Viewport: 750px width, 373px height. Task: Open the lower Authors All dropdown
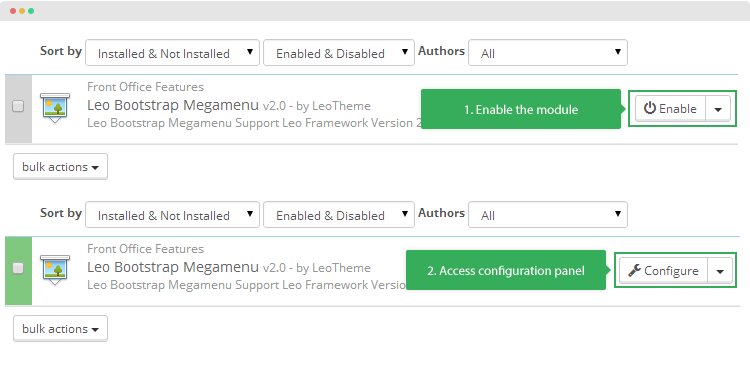(548, 215)
